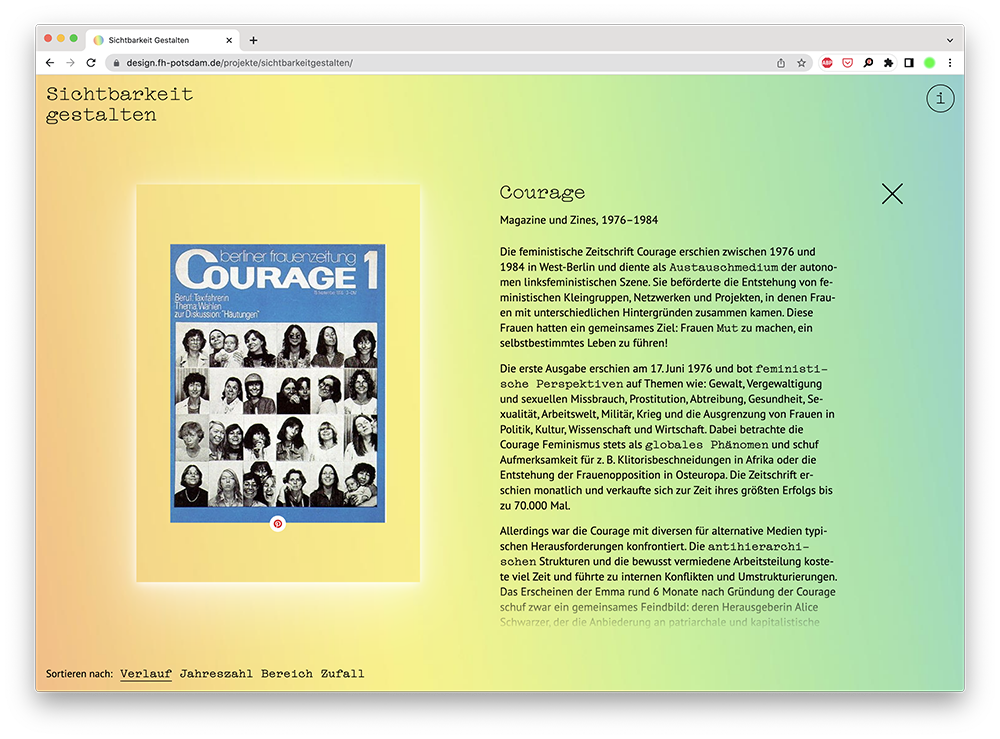Viewport: 1000px width, 739px height.
Task: Open the info circle icon
Action: 940,99
